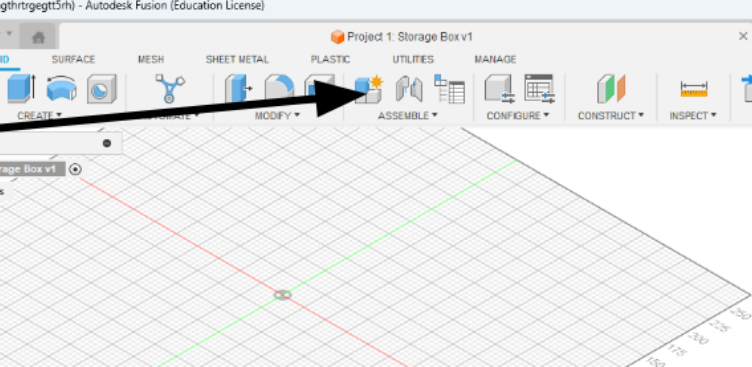Click the New Component icon
This screenshot has height=367, width=752.
(368, 89)
